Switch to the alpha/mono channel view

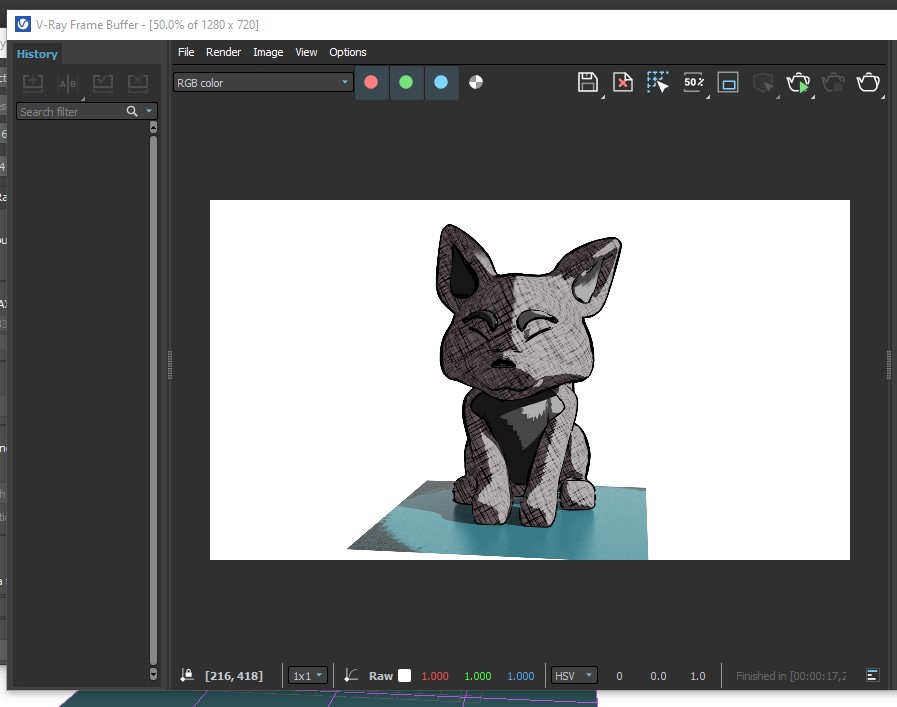pos(476,83)
